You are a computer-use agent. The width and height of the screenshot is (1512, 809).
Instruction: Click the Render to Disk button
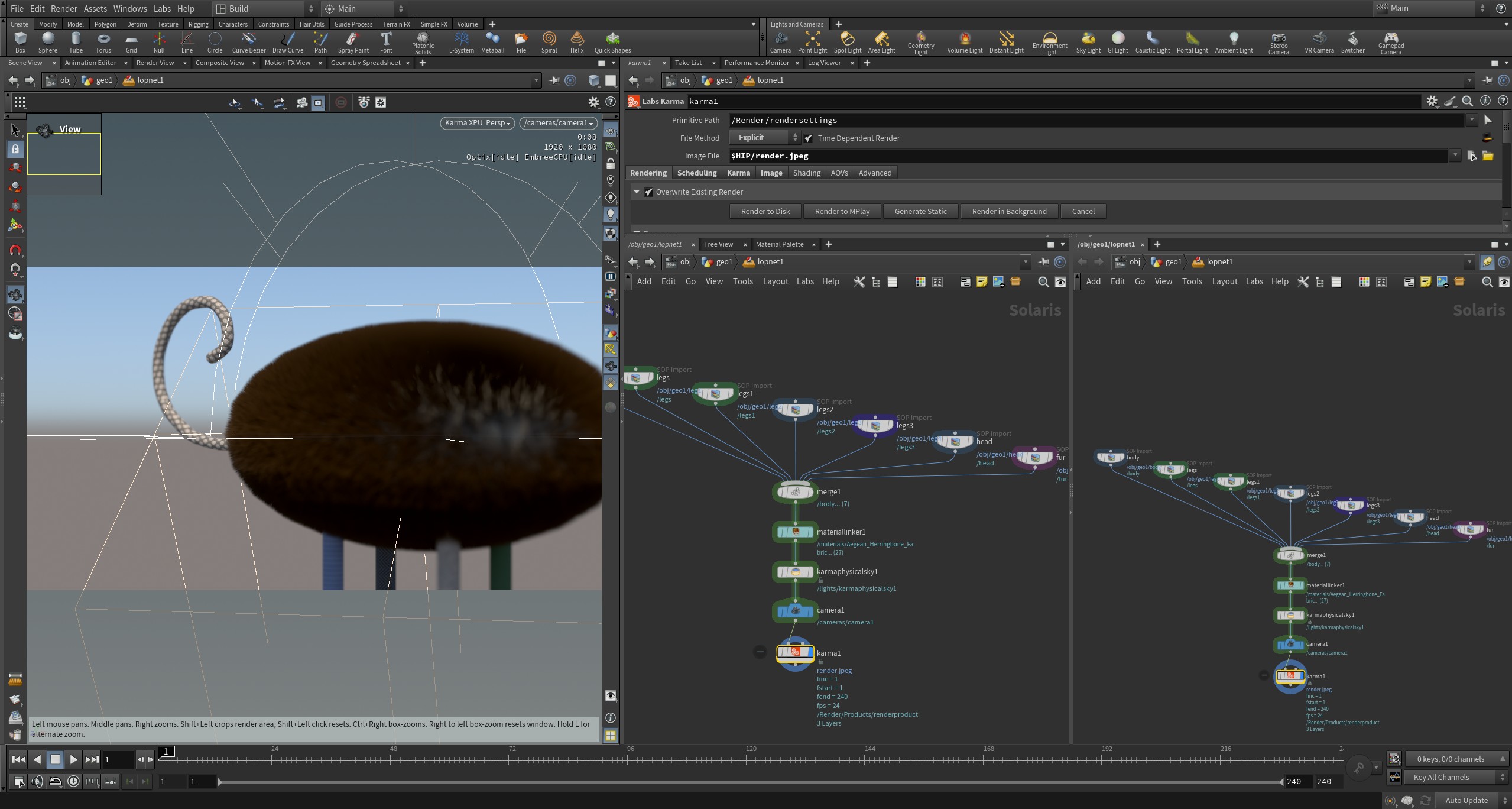(x=765, y=212)
